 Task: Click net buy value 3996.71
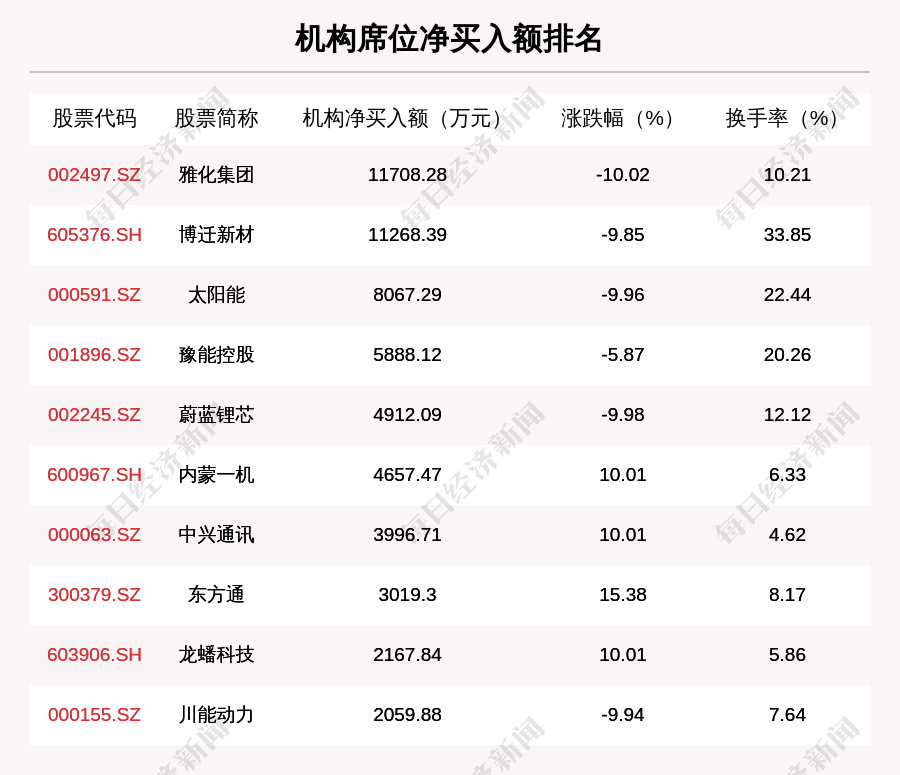(407, 534)
